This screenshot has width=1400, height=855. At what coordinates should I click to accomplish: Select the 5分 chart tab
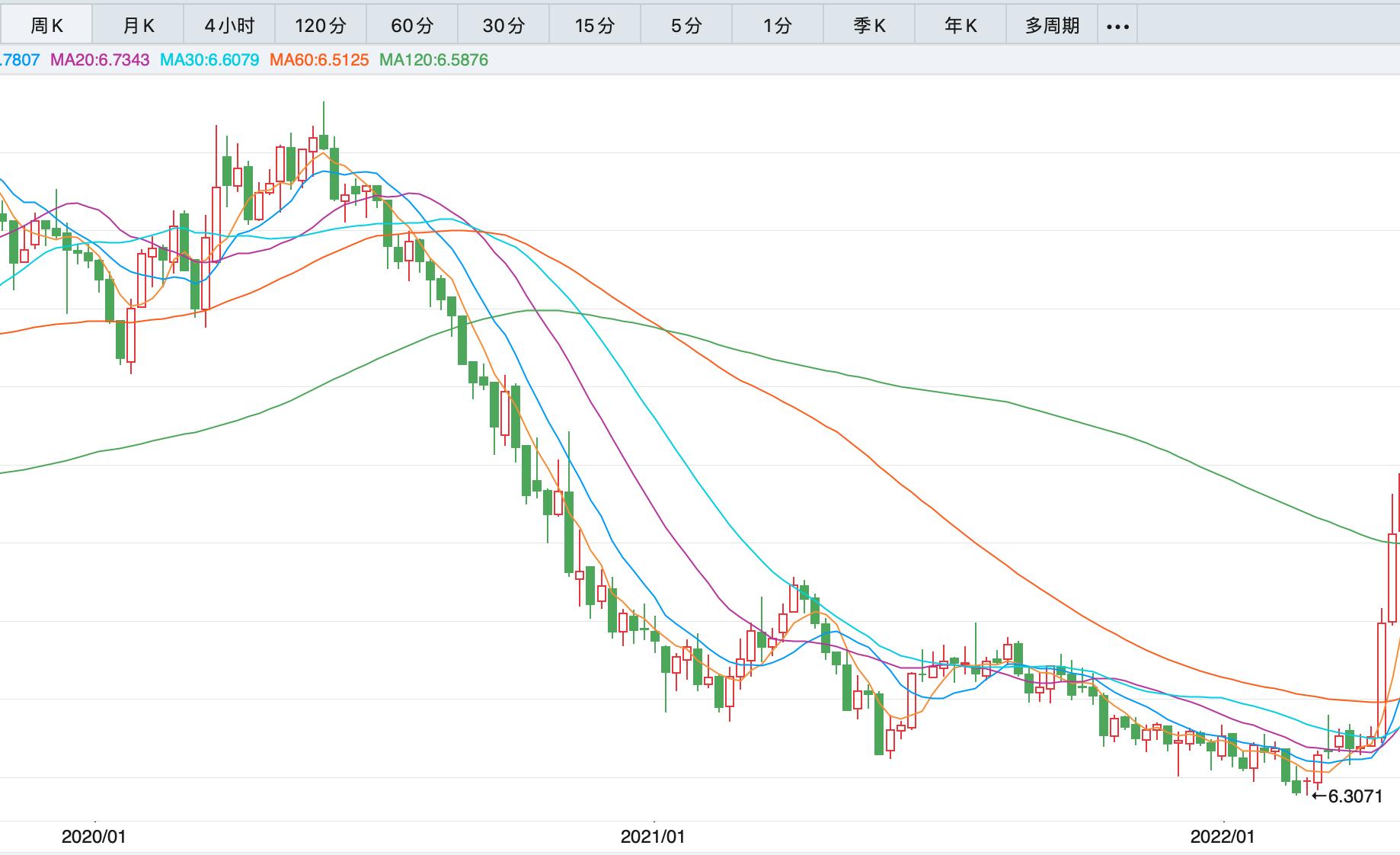686,26
